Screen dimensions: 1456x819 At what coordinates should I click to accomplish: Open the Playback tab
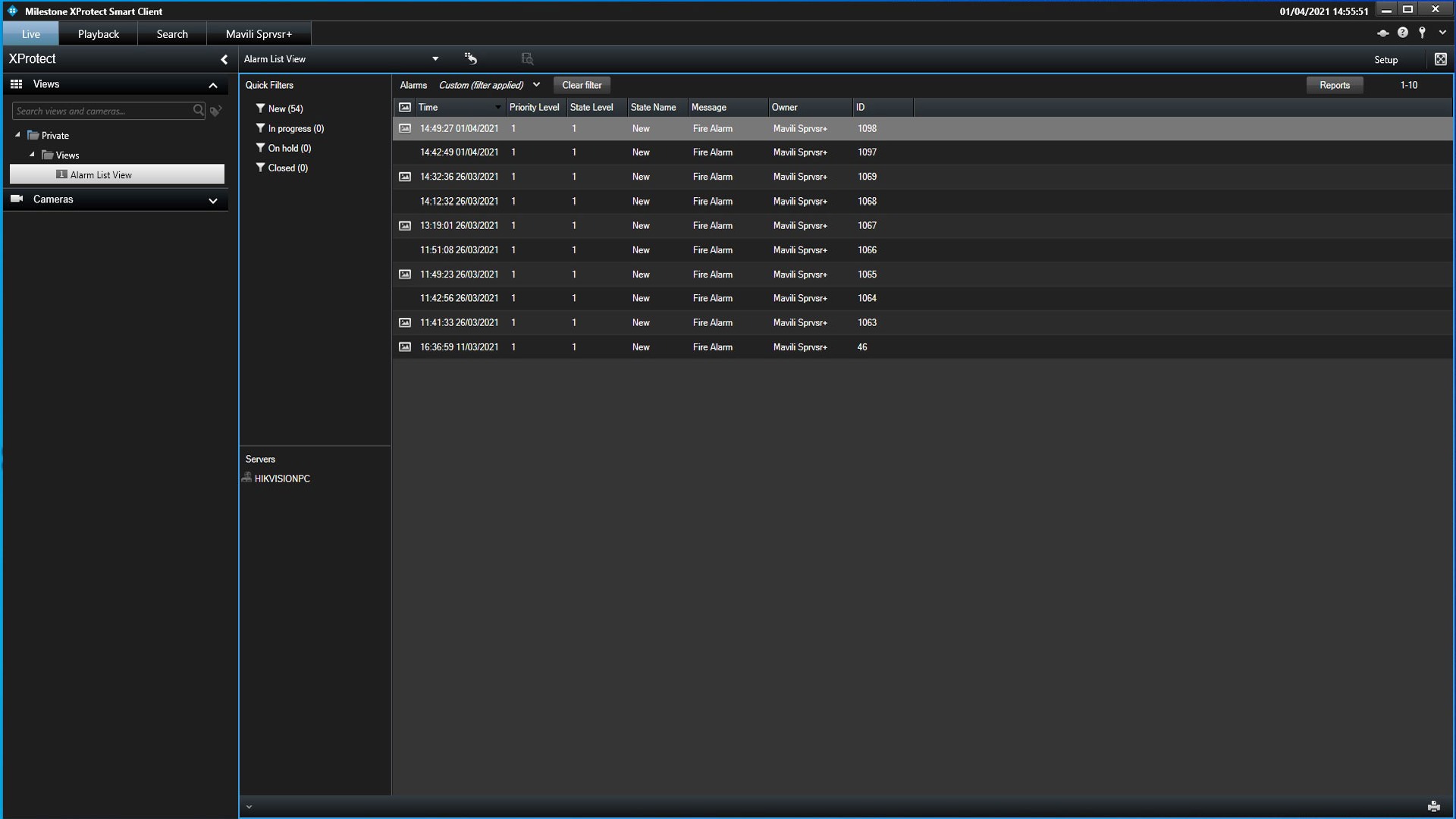click(x=99, y=34)
